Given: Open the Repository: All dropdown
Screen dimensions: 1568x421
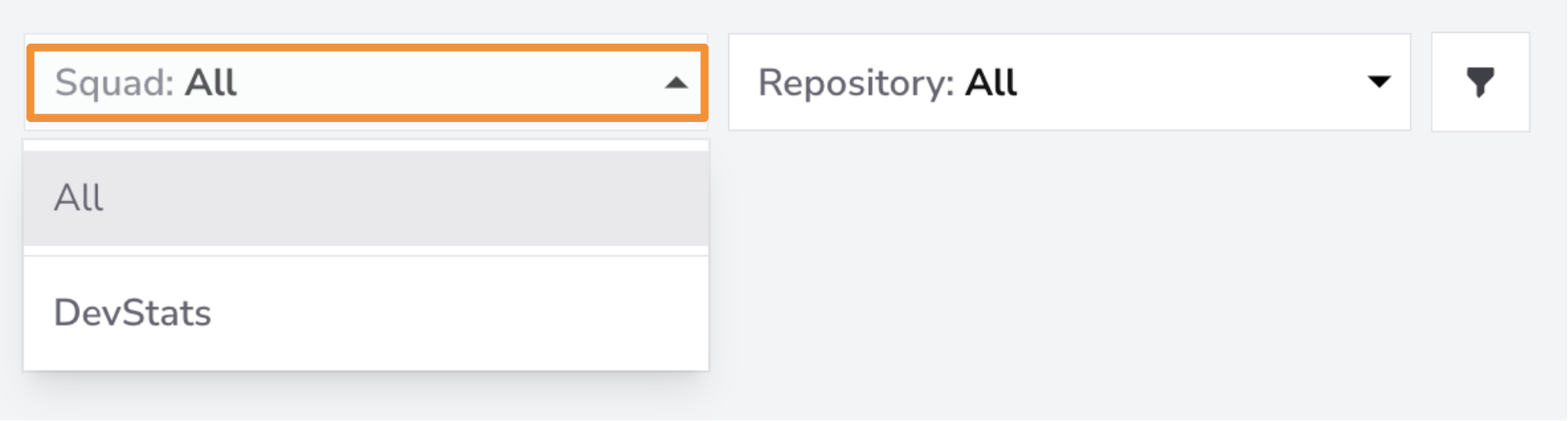Looking at the screenshot, I should click(1070, 82).
